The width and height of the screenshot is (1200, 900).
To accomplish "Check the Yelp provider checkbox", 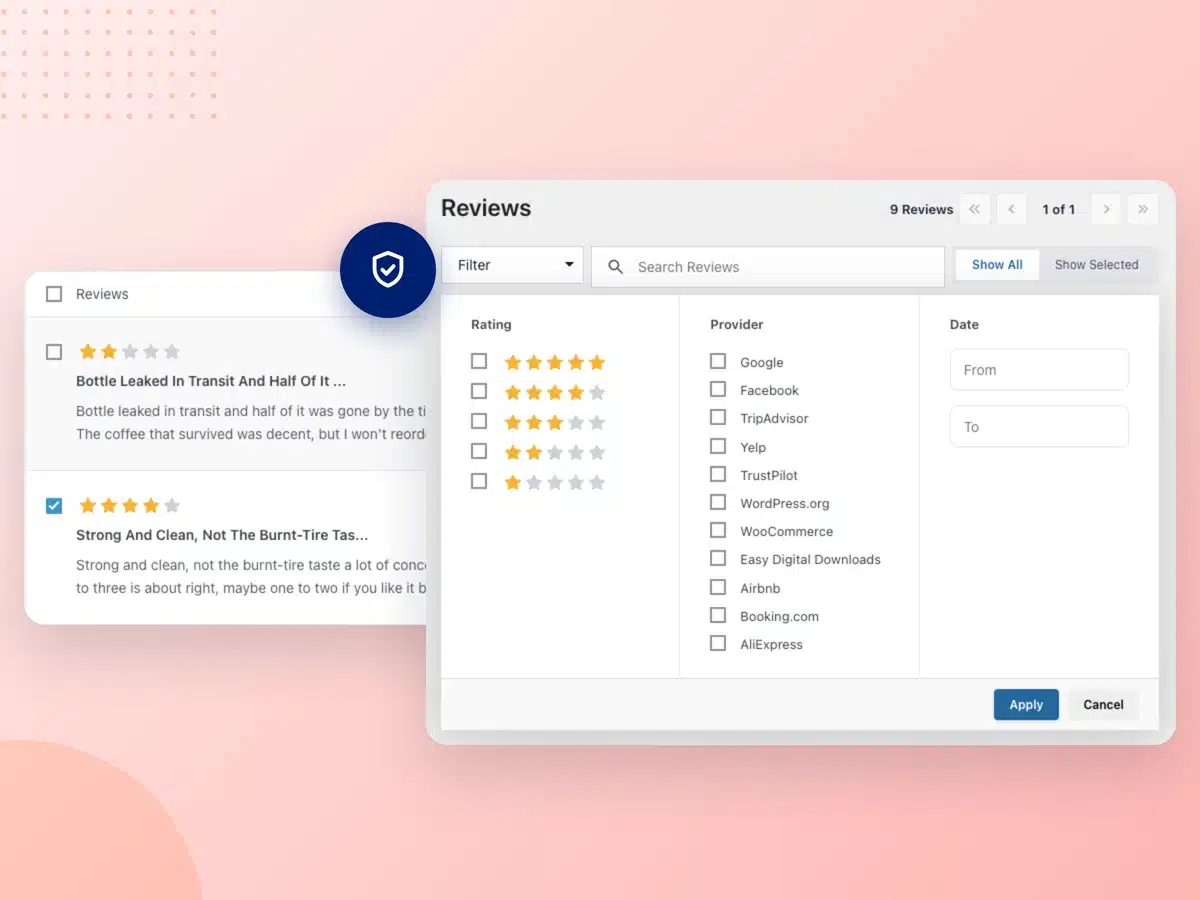I will 718,446.
